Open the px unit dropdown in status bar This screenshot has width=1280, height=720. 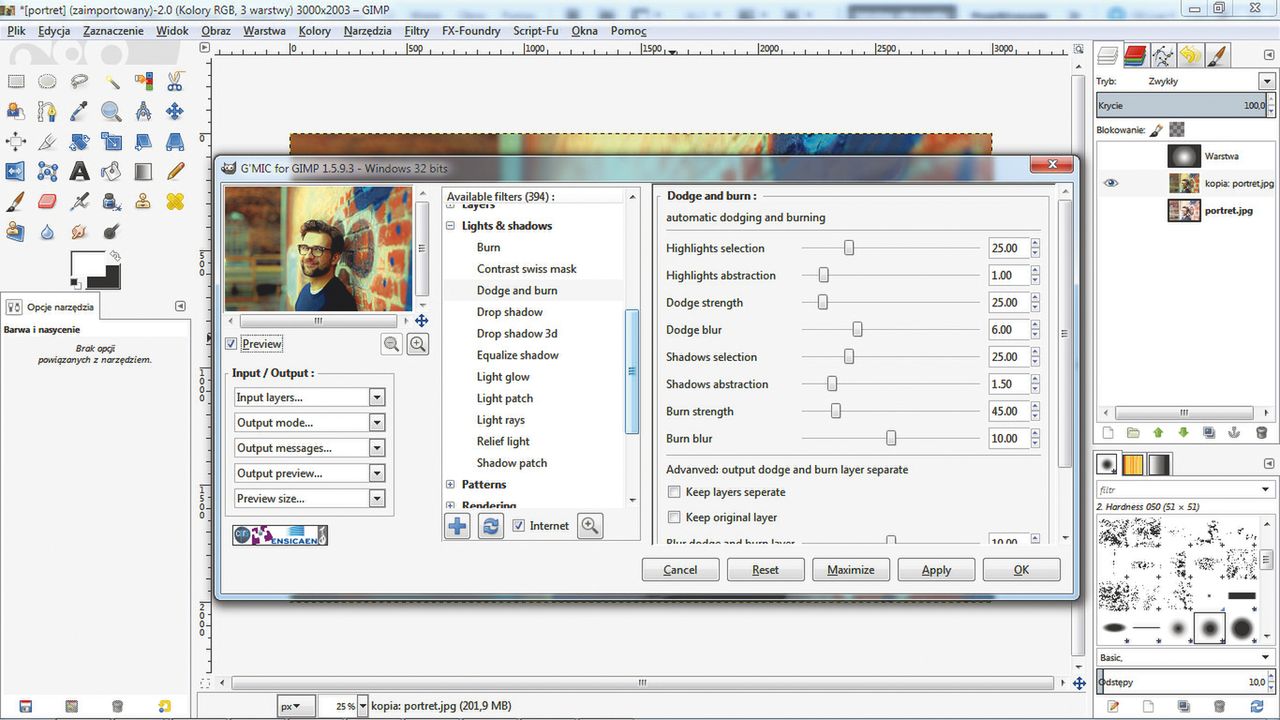296,706
